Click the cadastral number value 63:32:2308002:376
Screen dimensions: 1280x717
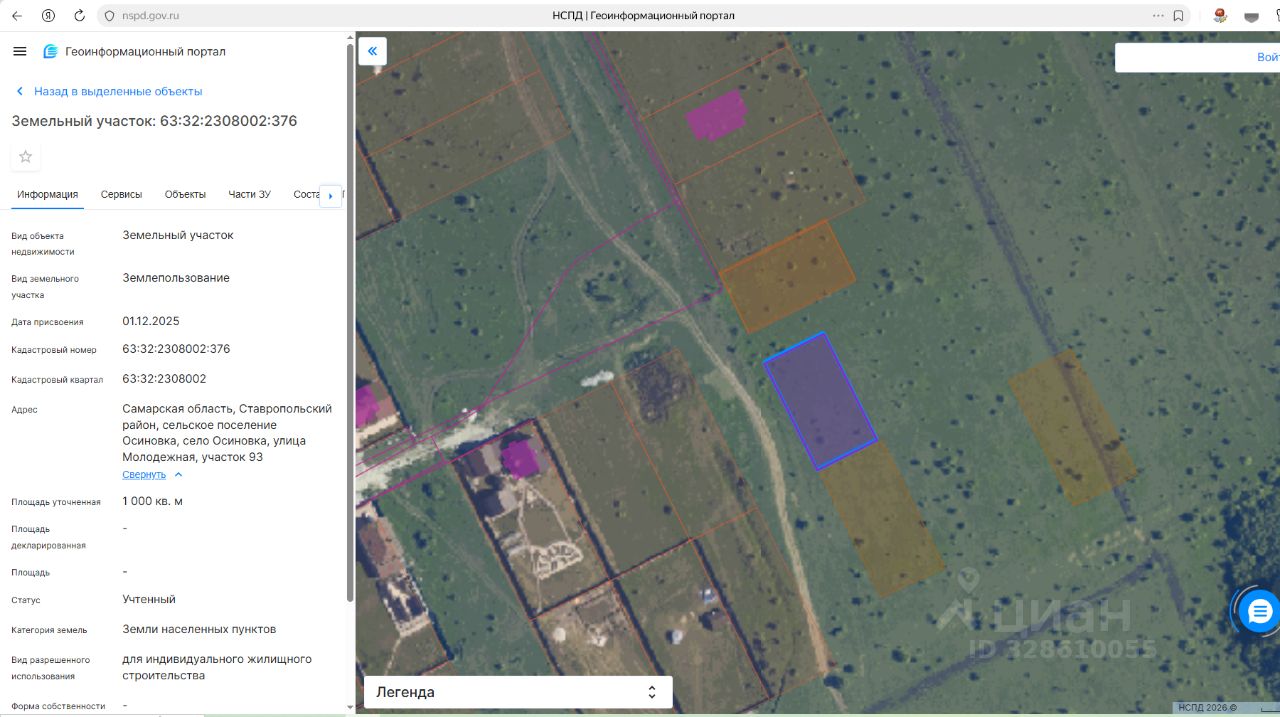point(176,349)
